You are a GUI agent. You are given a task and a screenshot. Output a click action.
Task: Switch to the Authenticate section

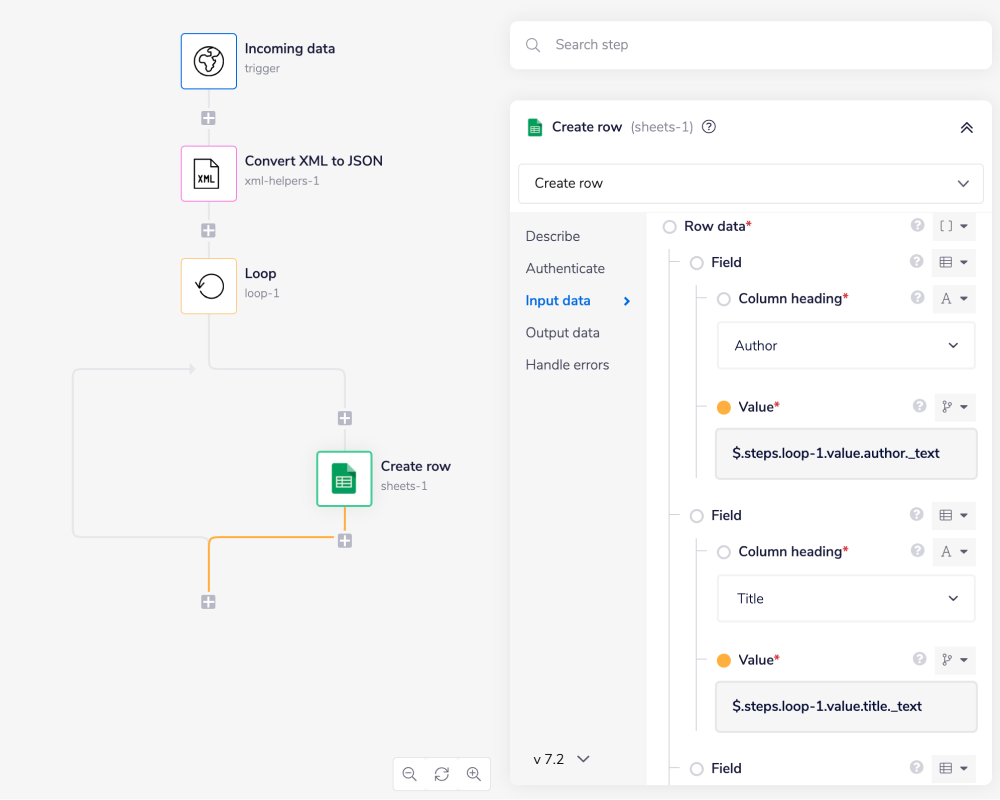click(565, 268)
